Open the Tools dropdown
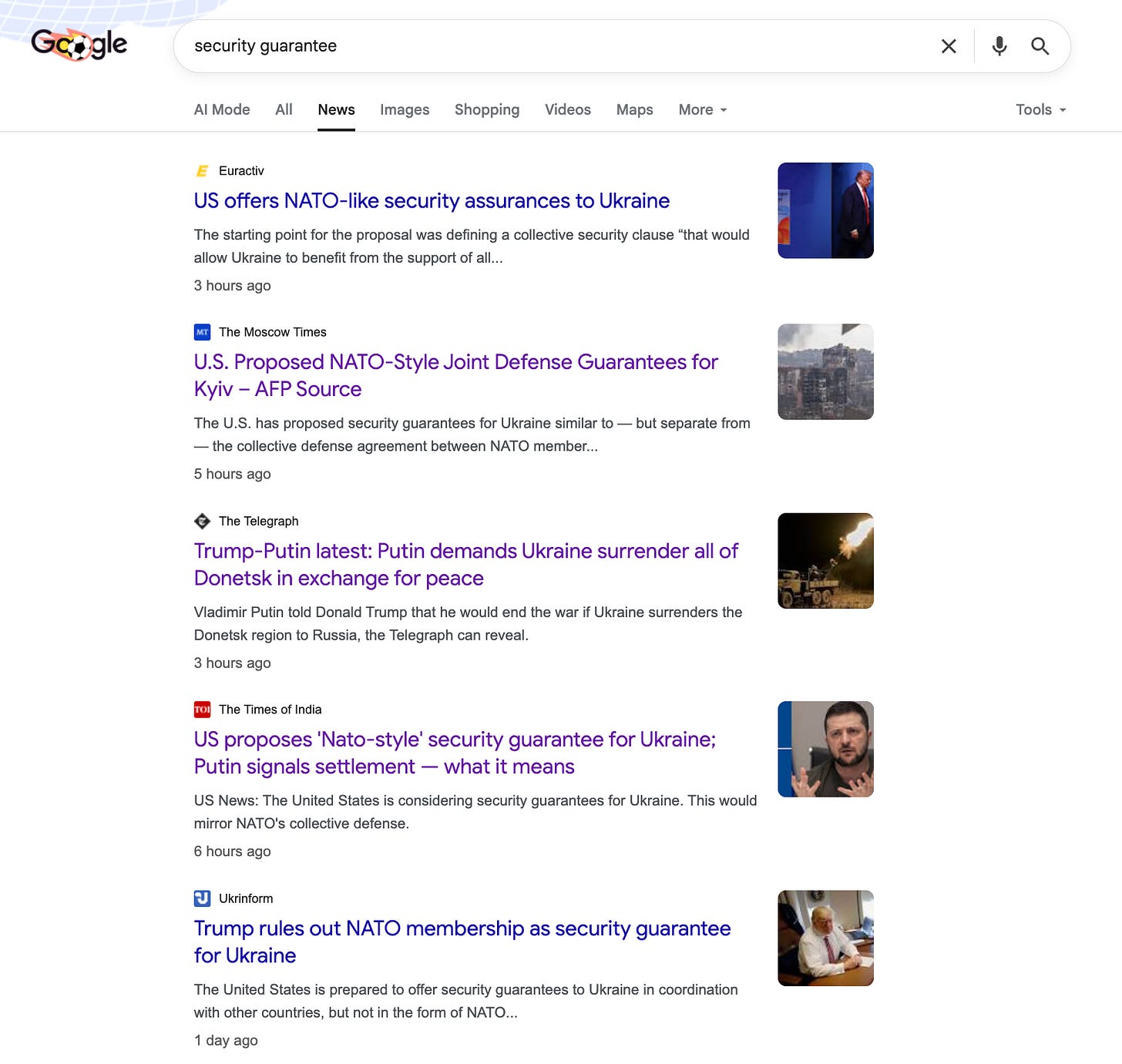Screen dimensions: 1122x1064 1040,109
